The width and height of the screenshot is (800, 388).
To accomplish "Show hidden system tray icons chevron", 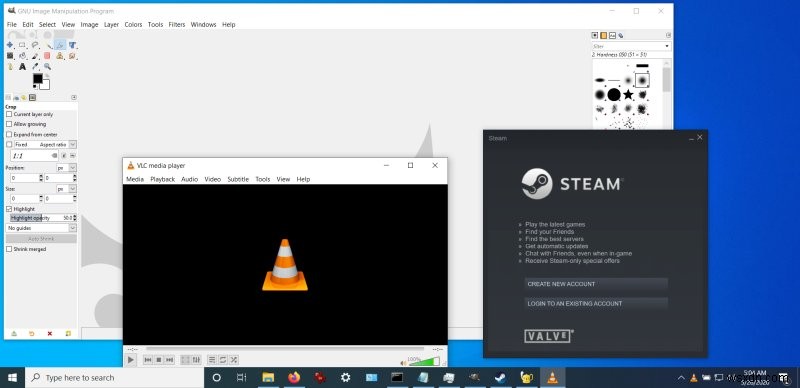I will coord(681,378).
